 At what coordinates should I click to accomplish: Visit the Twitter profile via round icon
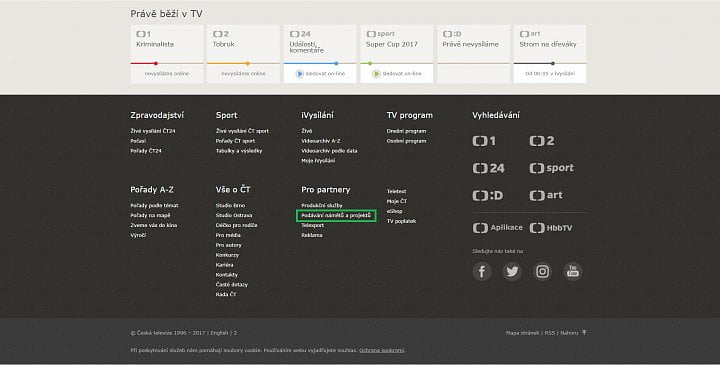[512, 271]
